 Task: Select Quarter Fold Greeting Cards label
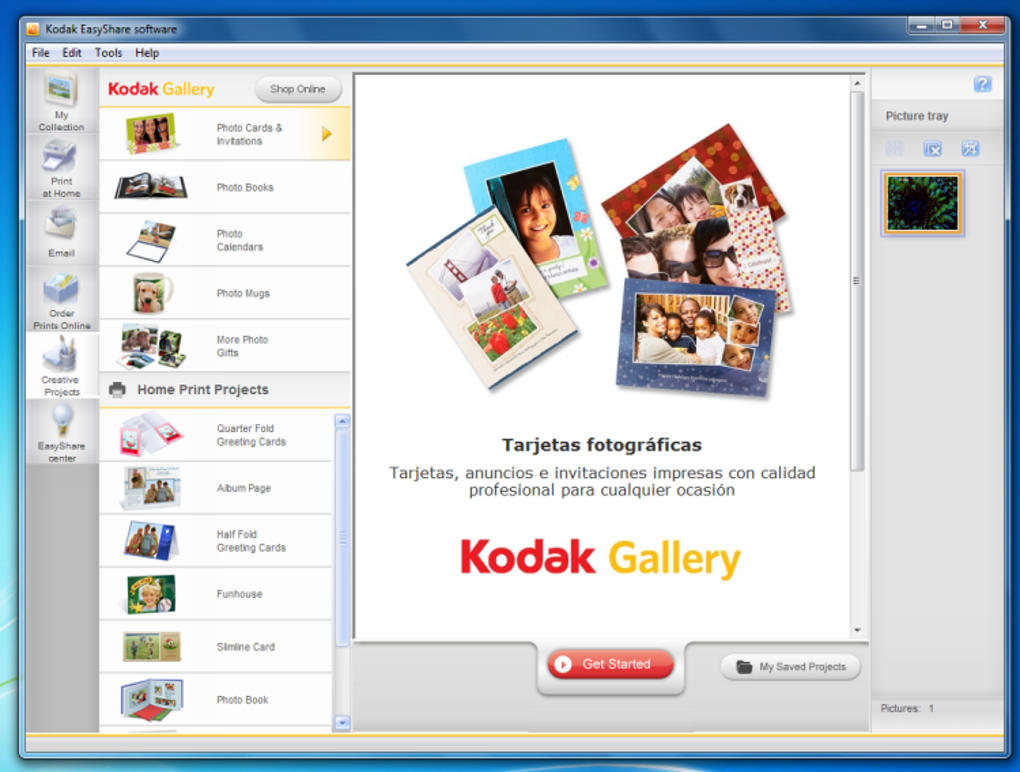[x=251, y=435]
